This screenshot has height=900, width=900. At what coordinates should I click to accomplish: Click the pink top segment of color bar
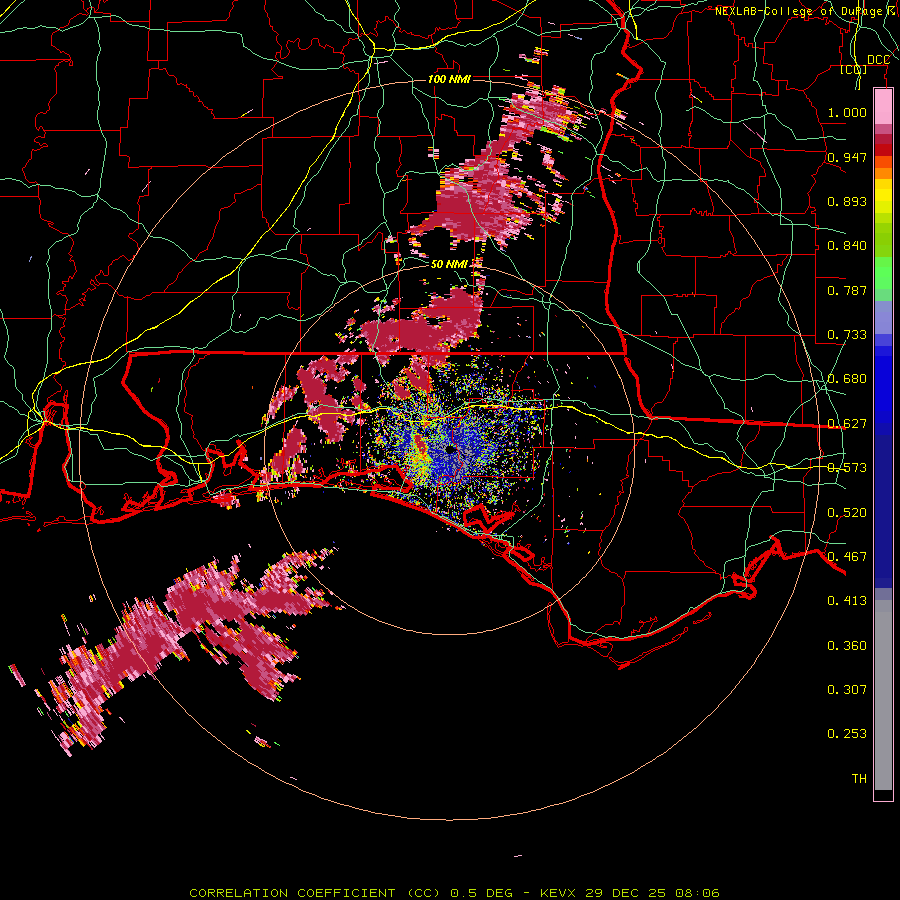pyautogui.click(x=883, y=107)
